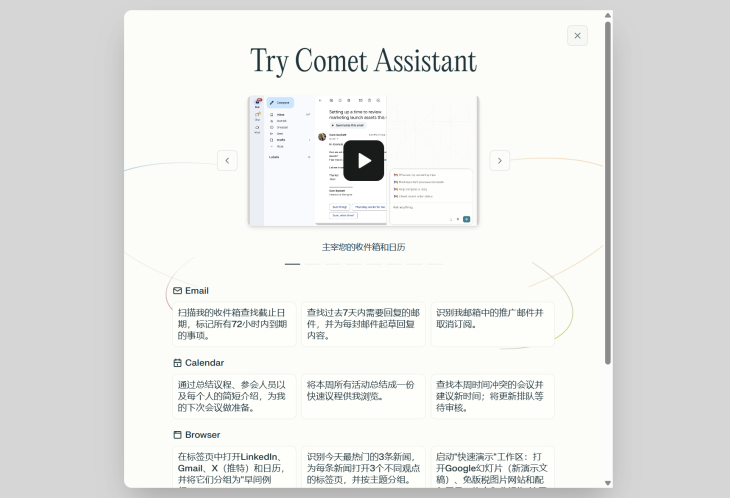Choose the prompt about scanning inbox for 72小时 deadlines
This screenshot has height=498, width=730.
tap(234, 324)
